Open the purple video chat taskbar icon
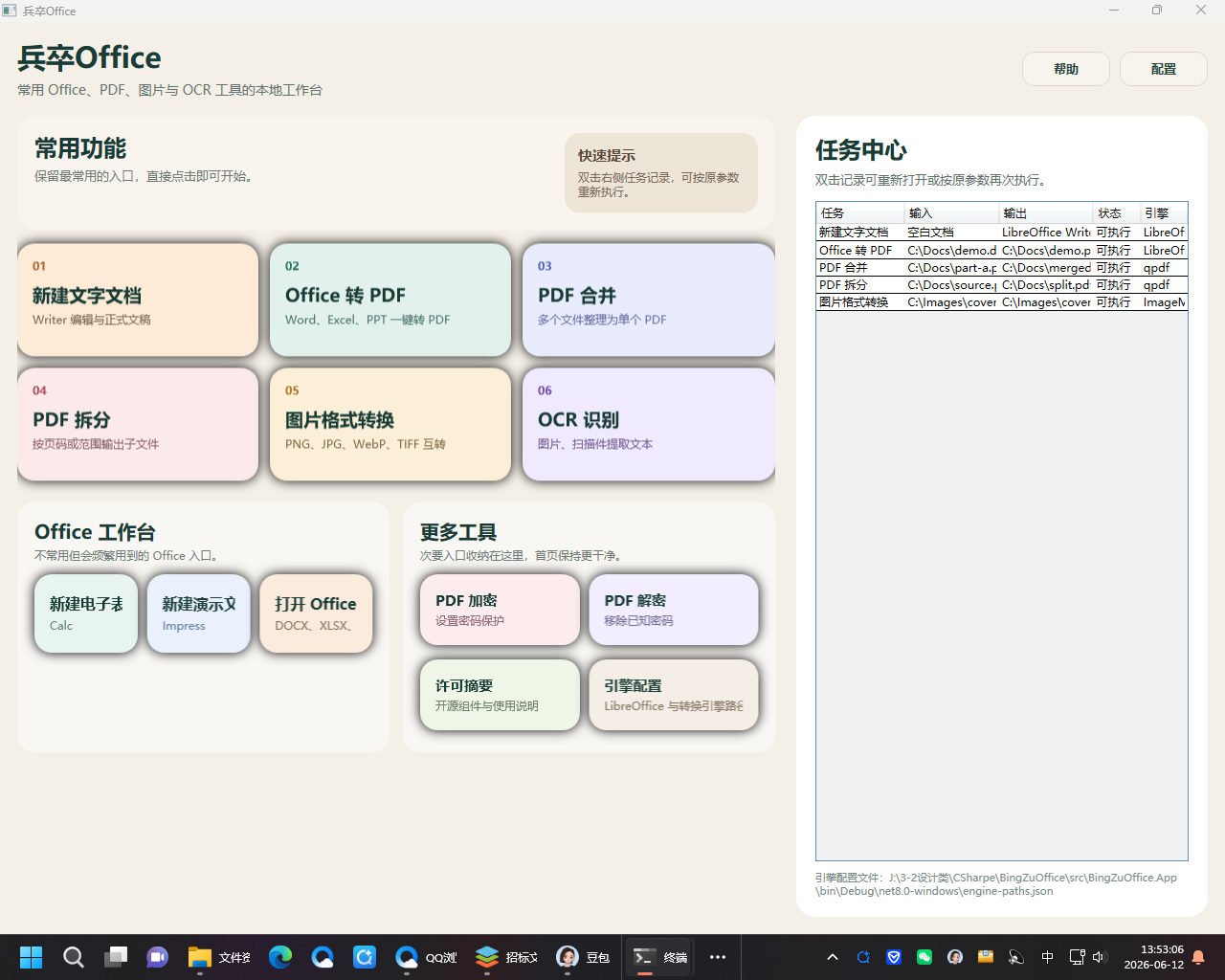This screenshot has width=1225, height=980. pos(157,957)
